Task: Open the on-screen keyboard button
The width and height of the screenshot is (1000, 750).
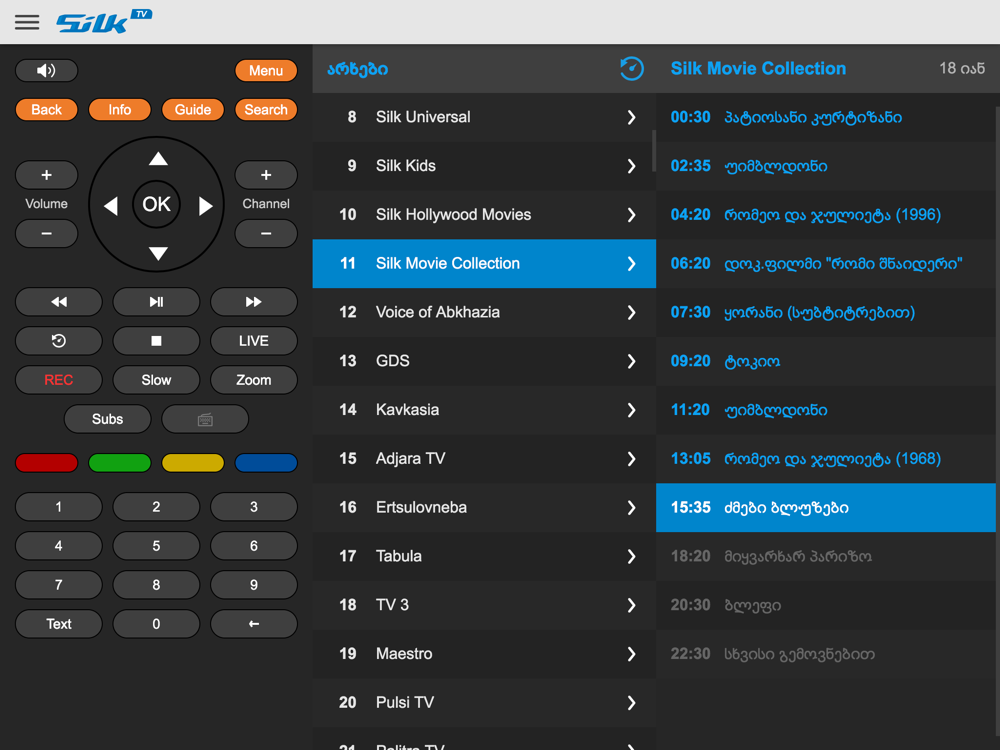Action: point(205,419)
